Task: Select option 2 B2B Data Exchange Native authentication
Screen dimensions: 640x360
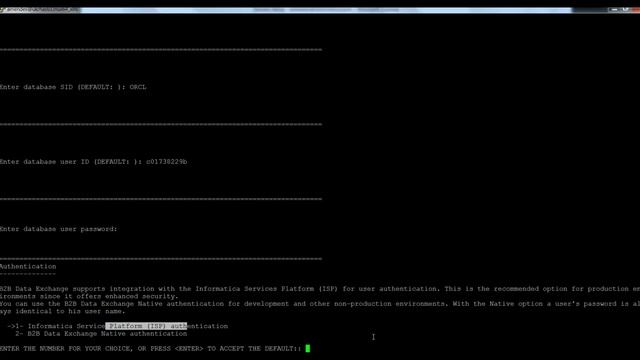Action: 101,333
